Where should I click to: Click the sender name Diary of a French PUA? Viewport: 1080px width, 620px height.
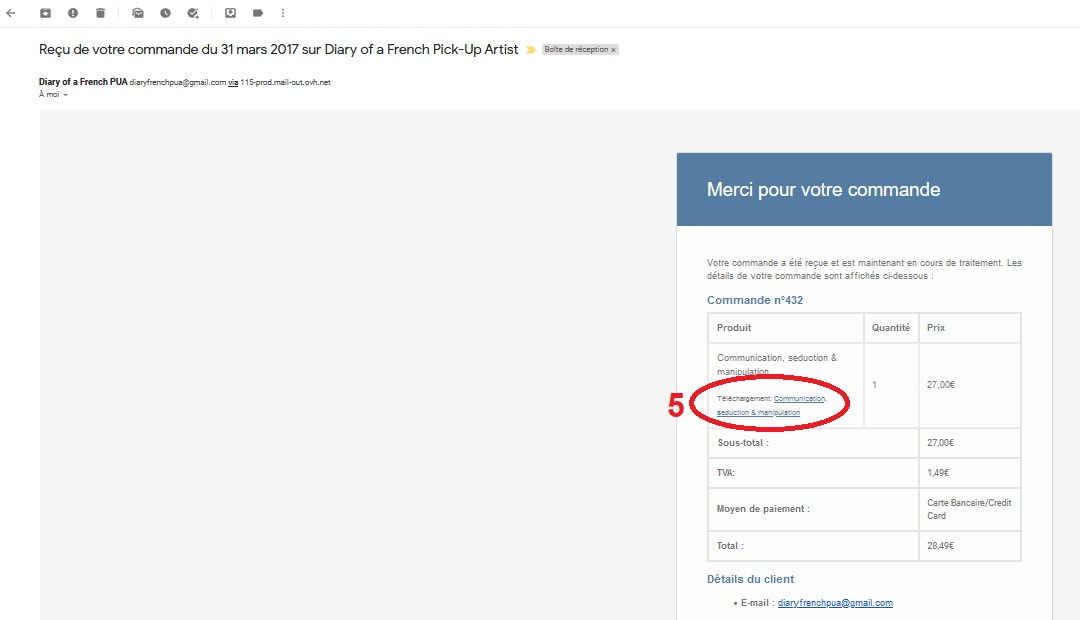83,82
